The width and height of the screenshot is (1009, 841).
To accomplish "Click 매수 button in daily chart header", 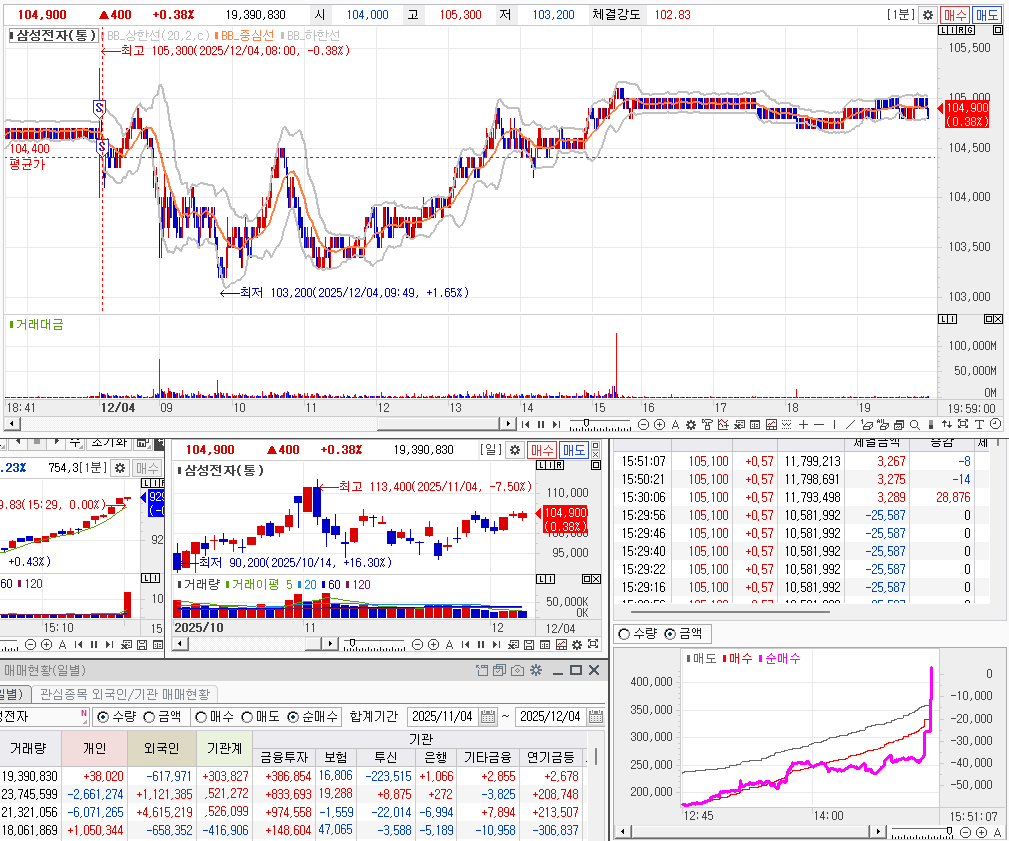I will 542,450.
